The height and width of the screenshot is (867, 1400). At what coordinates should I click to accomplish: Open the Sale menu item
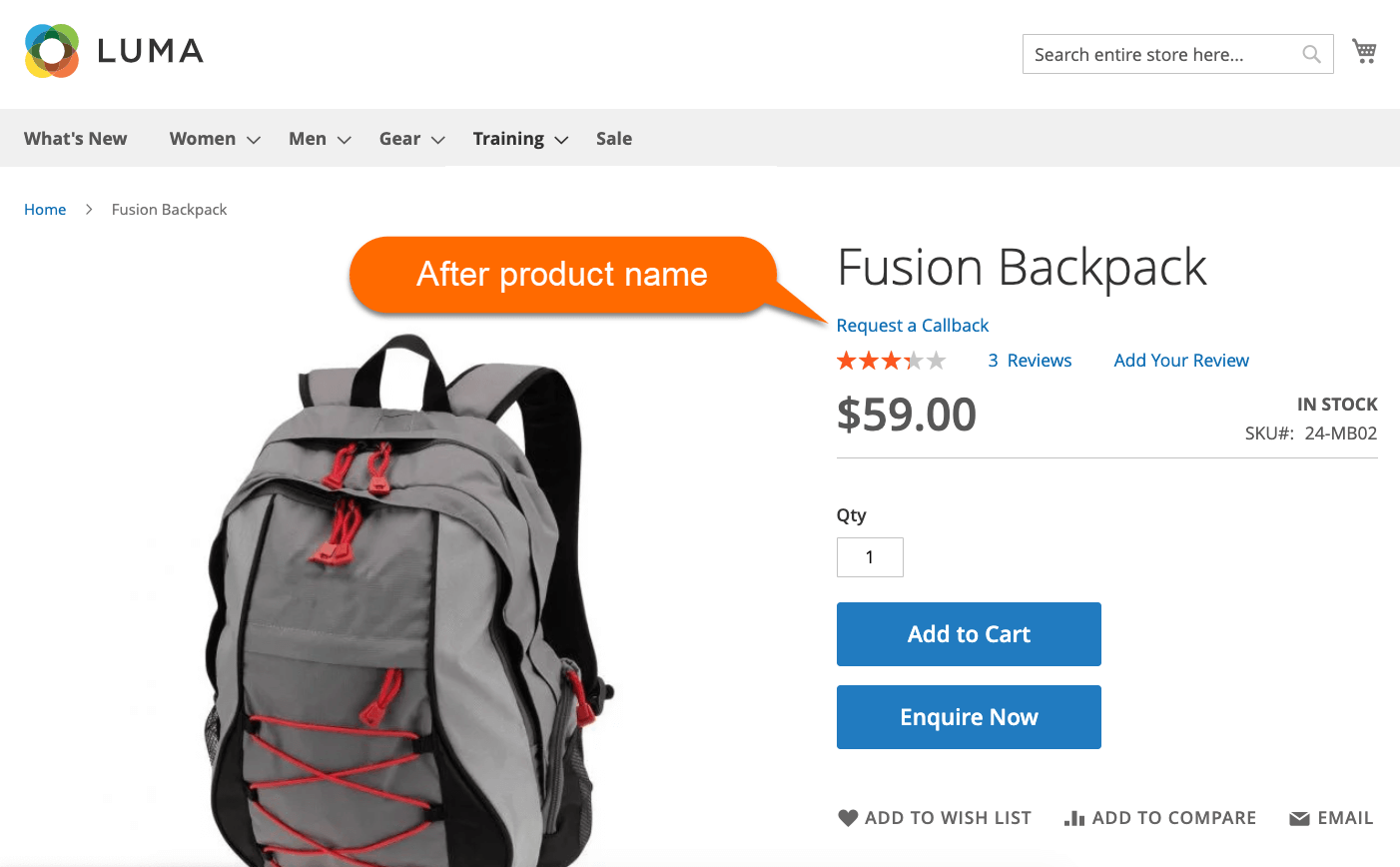614,139
